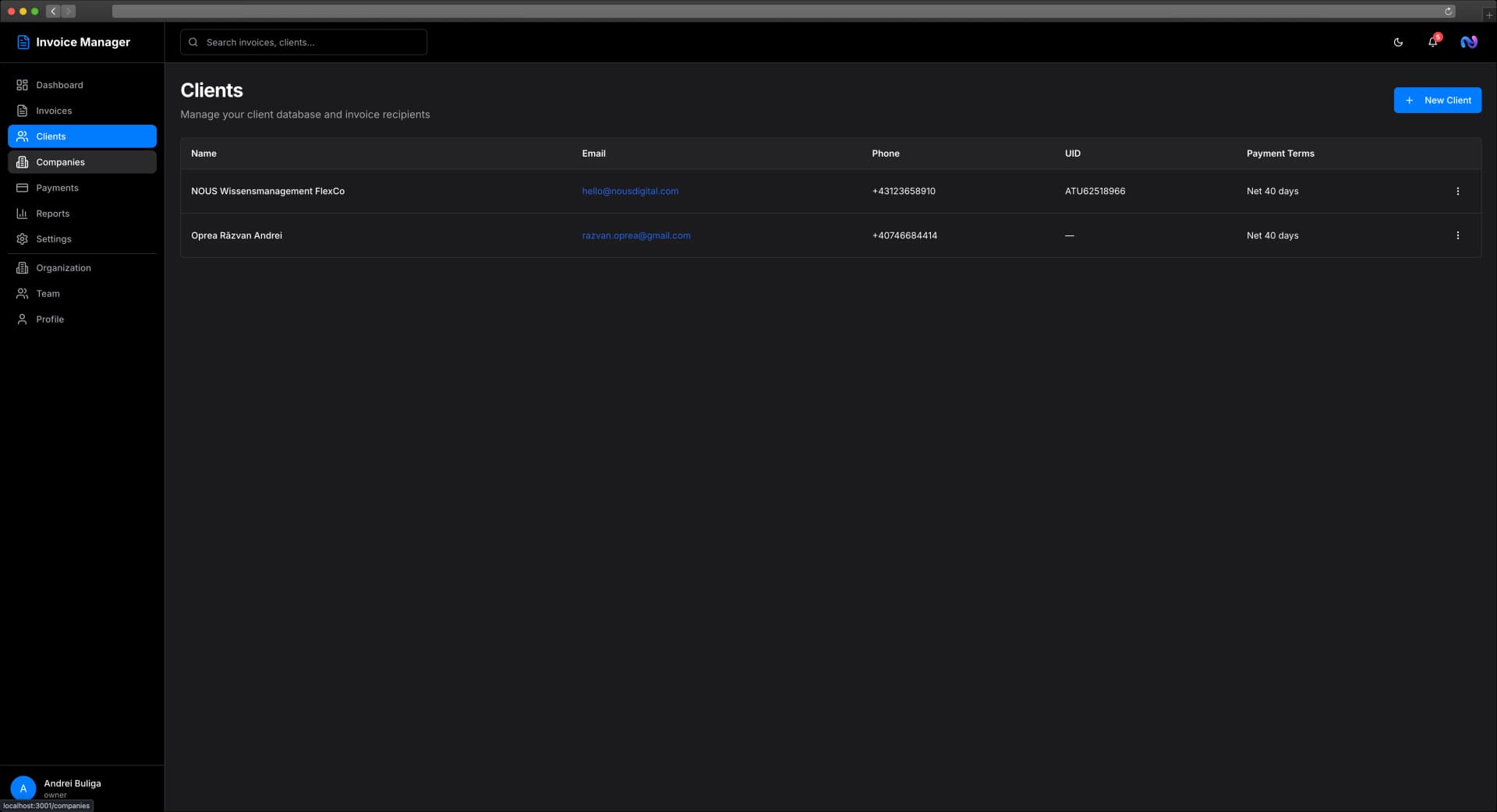The height and width of the screenshot is (812, 1497).
Task: Email hello@nousdigital.com link
Action: [630, 191]
